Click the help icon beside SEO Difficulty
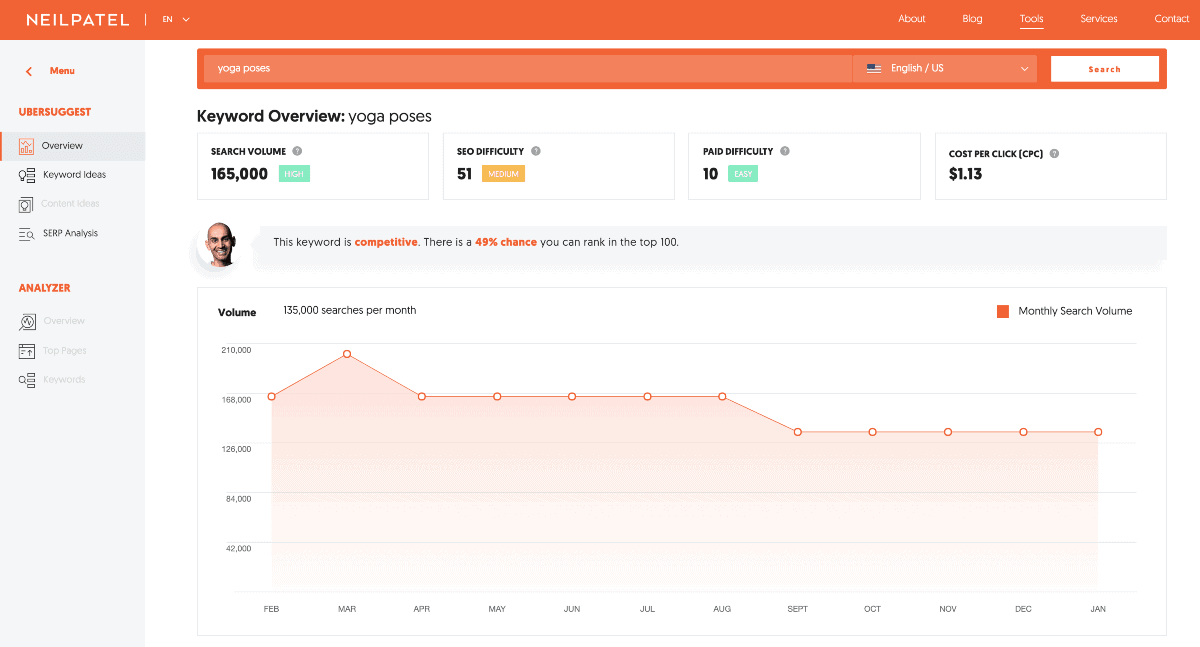1200x647 pixels. [x=536, y=151]
